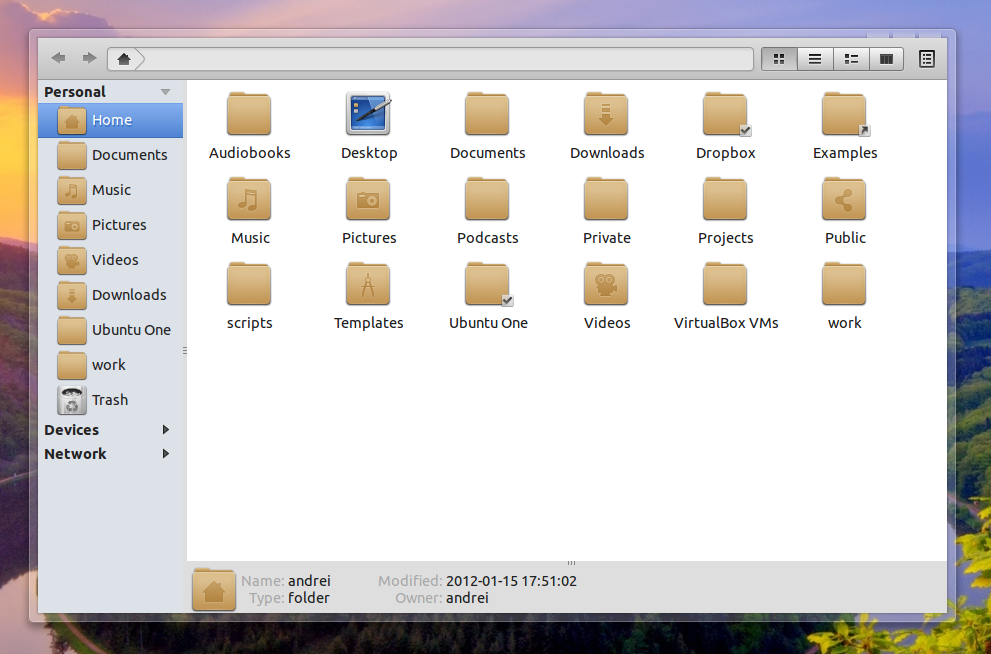This screenshot has width=991, height=654.
Task: Collapse the Personal sidebar section
Action: 165,91
